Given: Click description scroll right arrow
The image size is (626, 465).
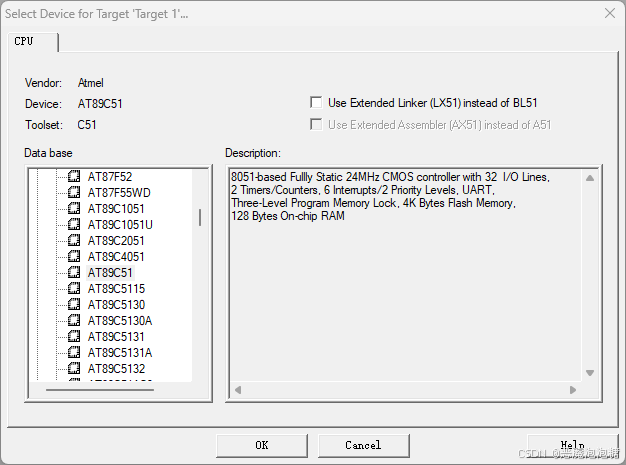Looking at the screenshot, I should [573, 390].
